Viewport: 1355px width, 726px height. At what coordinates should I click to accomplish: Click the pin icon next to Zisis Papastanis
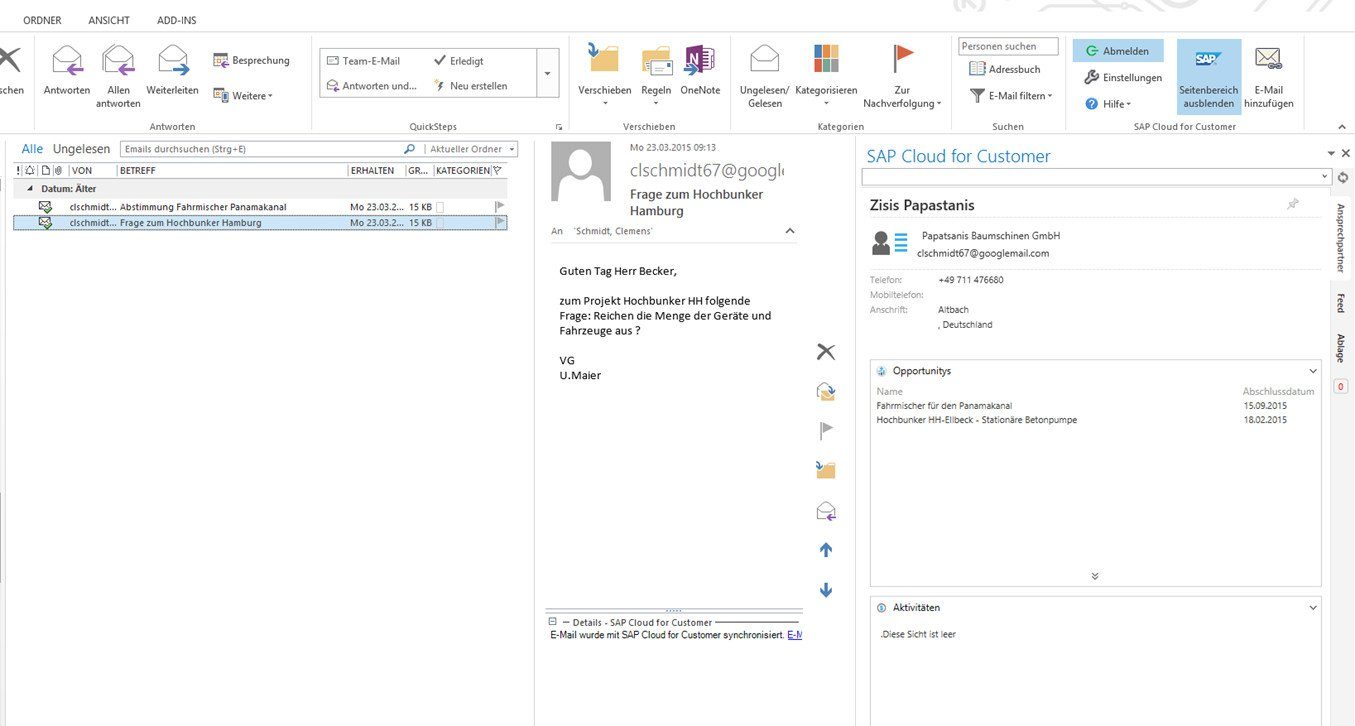(1292, 204)
